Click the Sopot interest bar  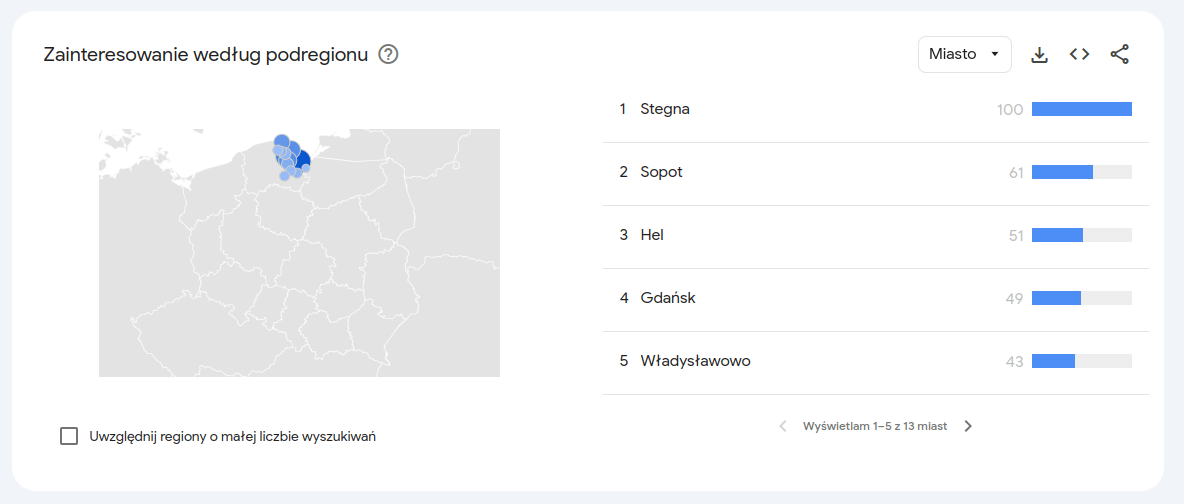pos(1081,172)
